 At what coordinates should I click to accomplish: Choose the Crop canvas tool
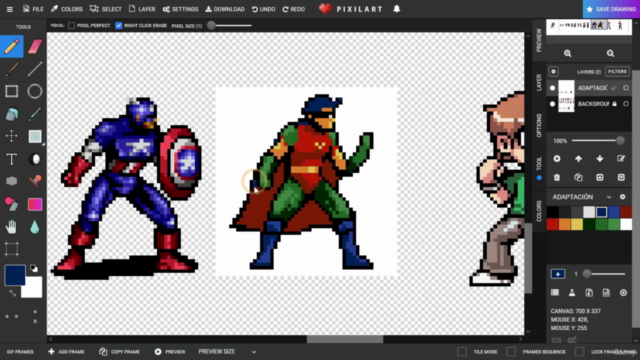[x=11, y=249]
